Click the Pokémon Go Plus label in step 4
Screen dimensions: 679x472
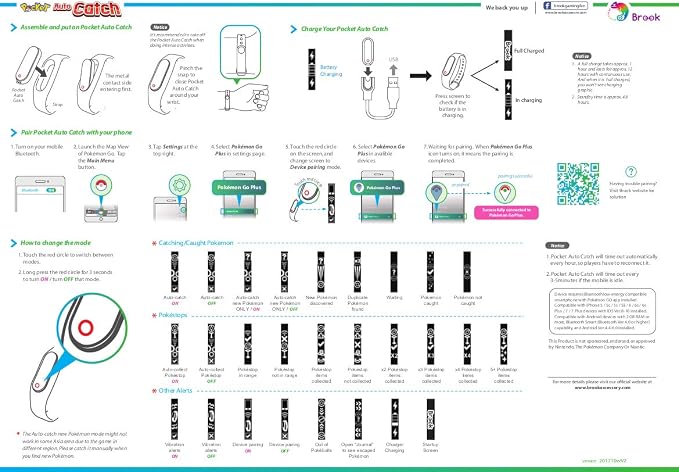[x=239, y=188]
